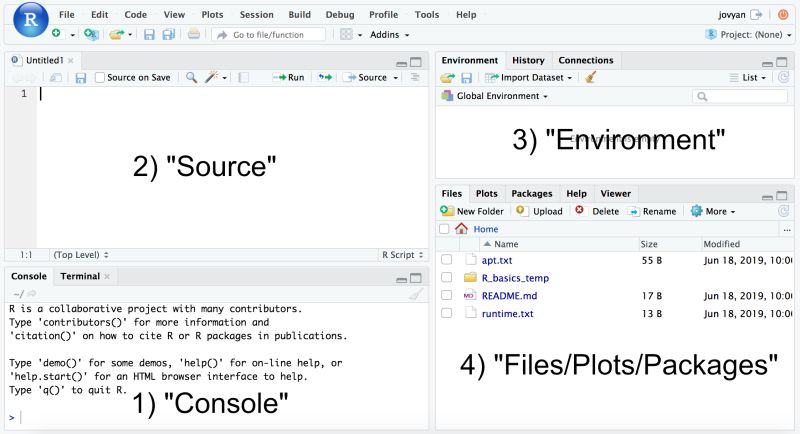Screen dimensions: 800x434
Task: Open the Import Dataset dropdown
Action: click(528, 78)
